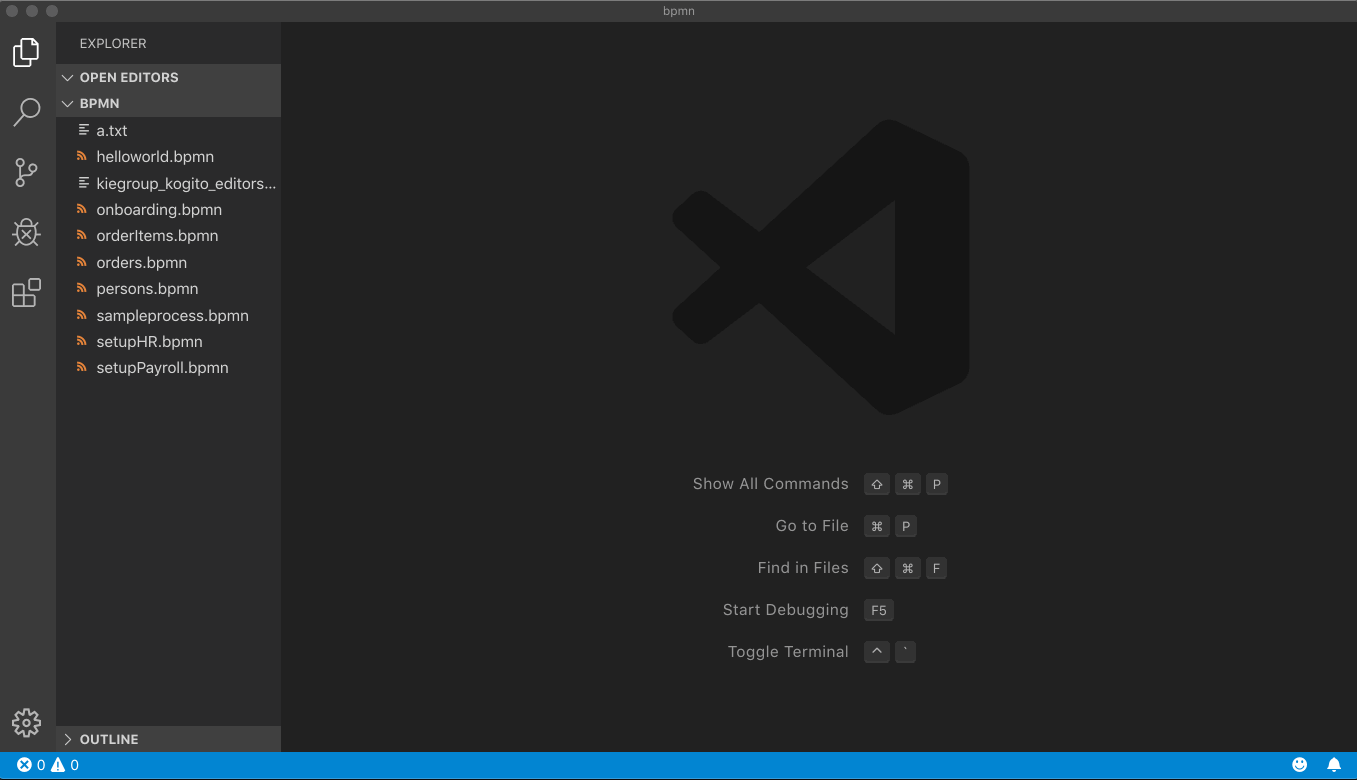Open the Manage gear settings icon

pos(27,722)
